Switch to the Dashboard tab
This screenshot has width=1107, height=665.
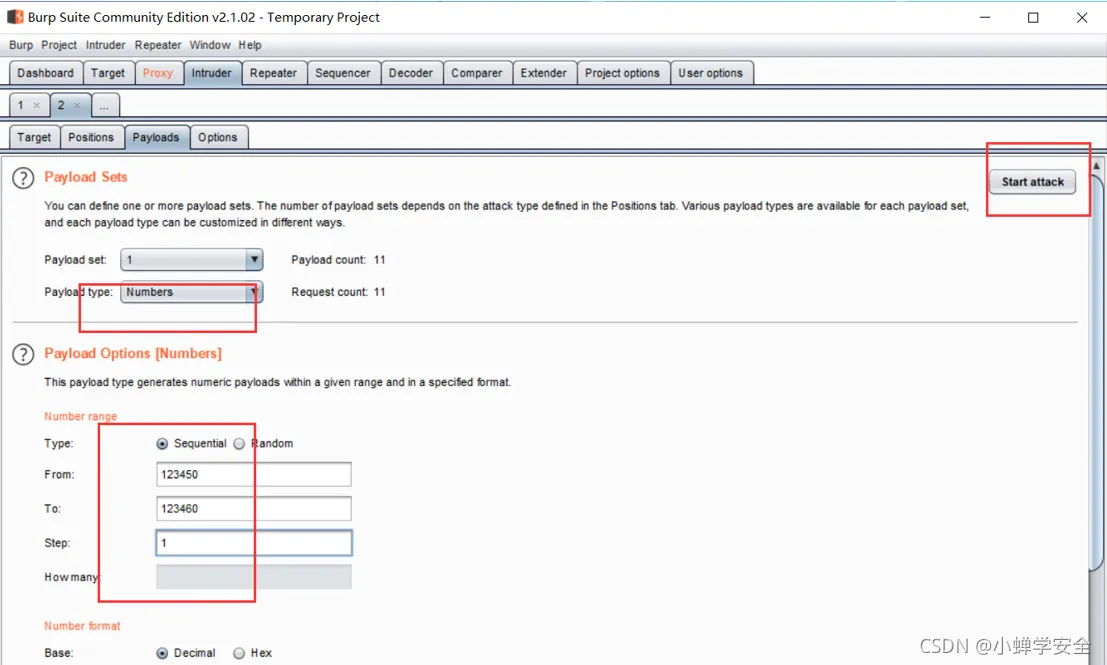45,73
